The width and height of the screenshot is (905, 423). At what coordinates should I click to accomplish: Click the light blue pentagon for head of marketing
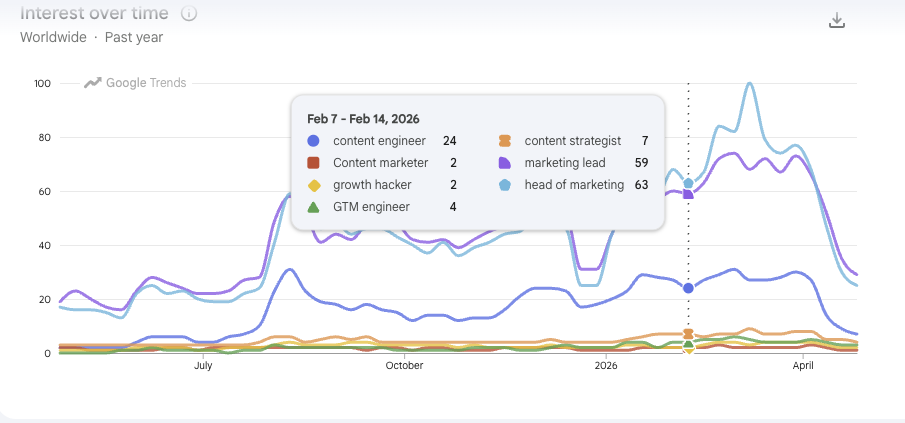pyautogui.click(x=505, y=185)
